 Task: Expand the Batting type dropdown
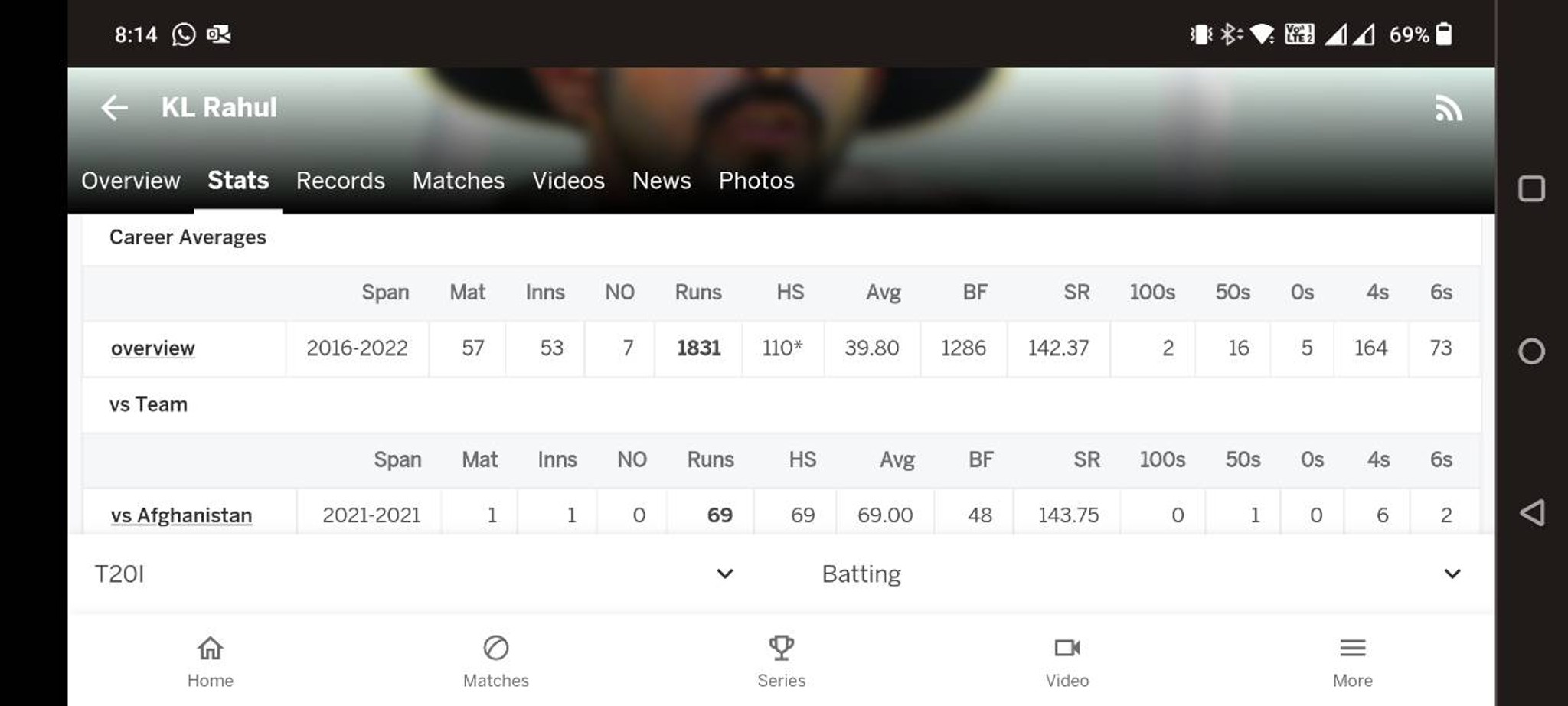[1141, 574]
